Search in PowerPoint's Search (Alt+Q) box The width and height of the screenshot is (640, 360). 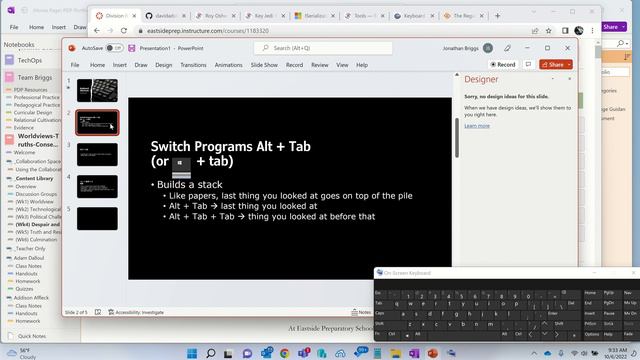pos(323,48)
